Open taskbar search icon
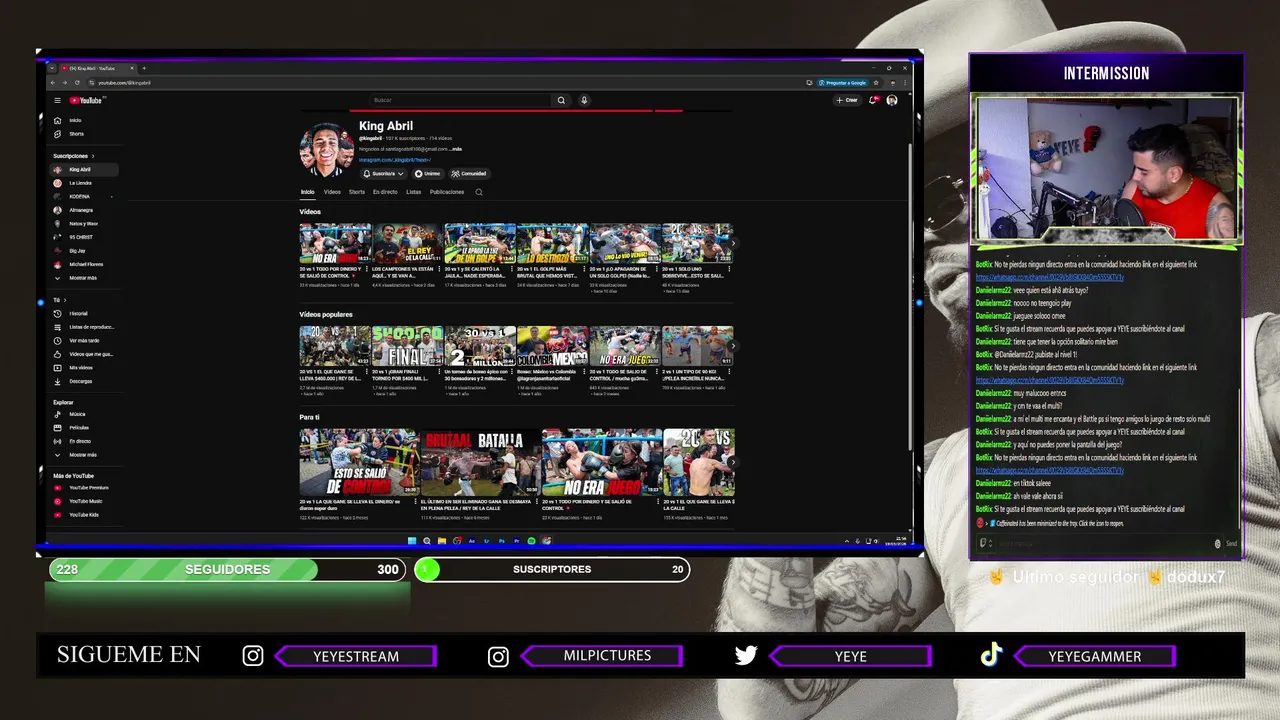The image size is (1280, 720). pyautogui.click(x=426, y=541)
